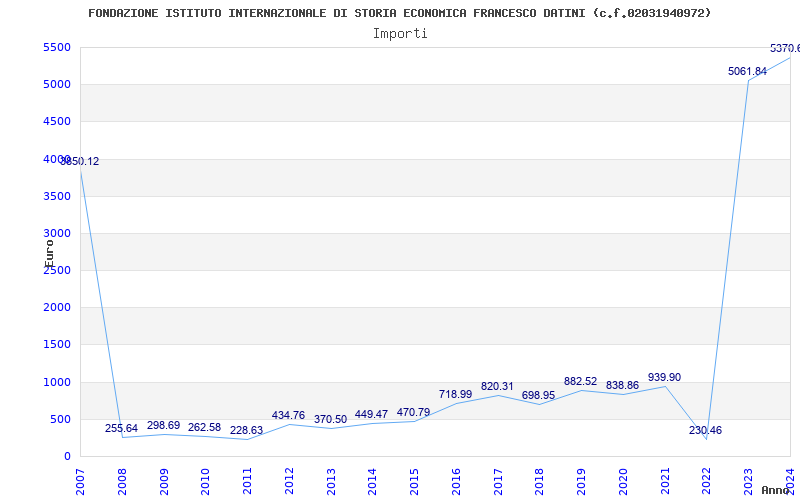Screen dimensions: 800x500
Task: Select the 820.31 data label
Action: [x=497, y=387]
